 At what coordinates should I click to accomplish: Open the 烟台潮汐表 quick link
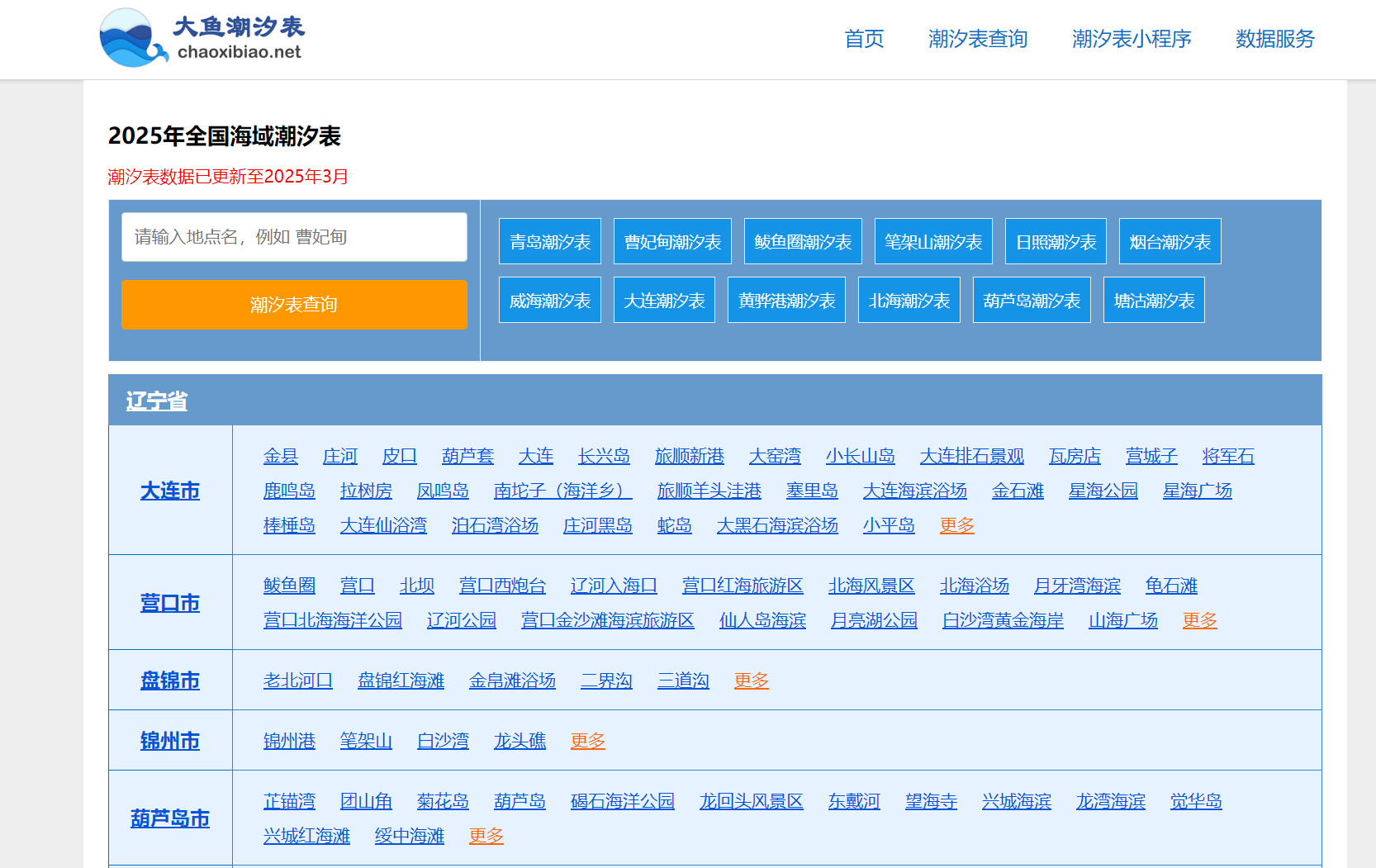coord(1169,240)
